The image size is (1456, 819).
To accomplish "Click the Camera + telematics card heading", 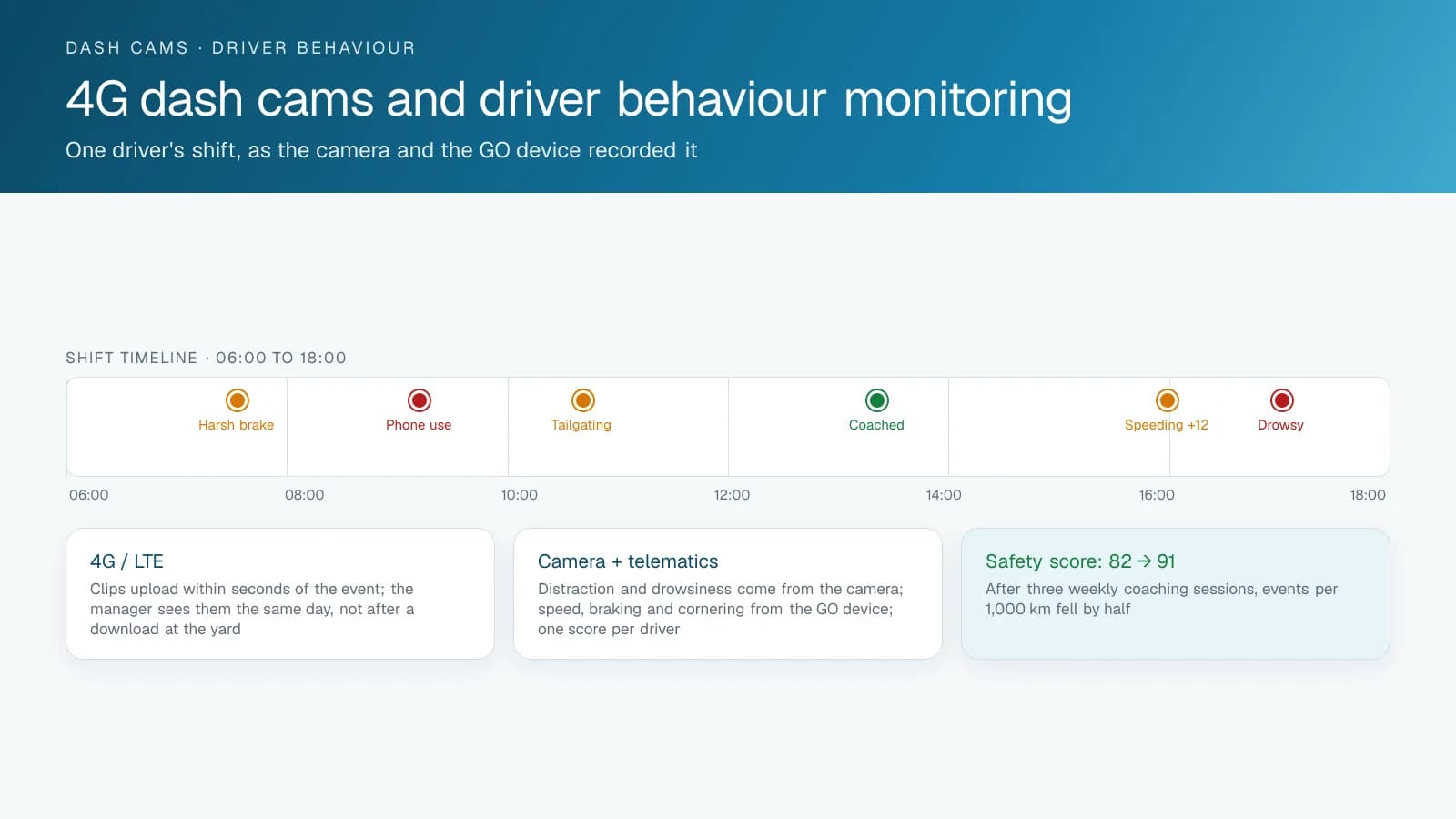I will [628, 561].
